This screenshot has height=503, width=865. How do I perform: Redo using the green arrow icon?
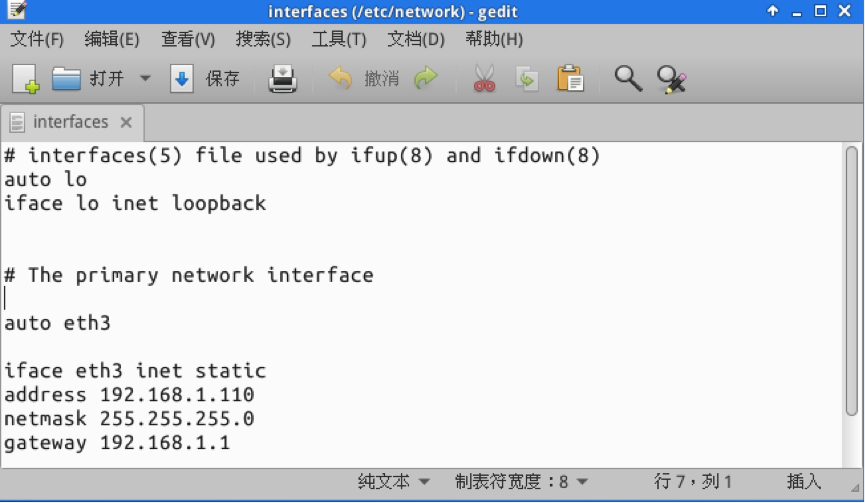[x=426, y=78]
